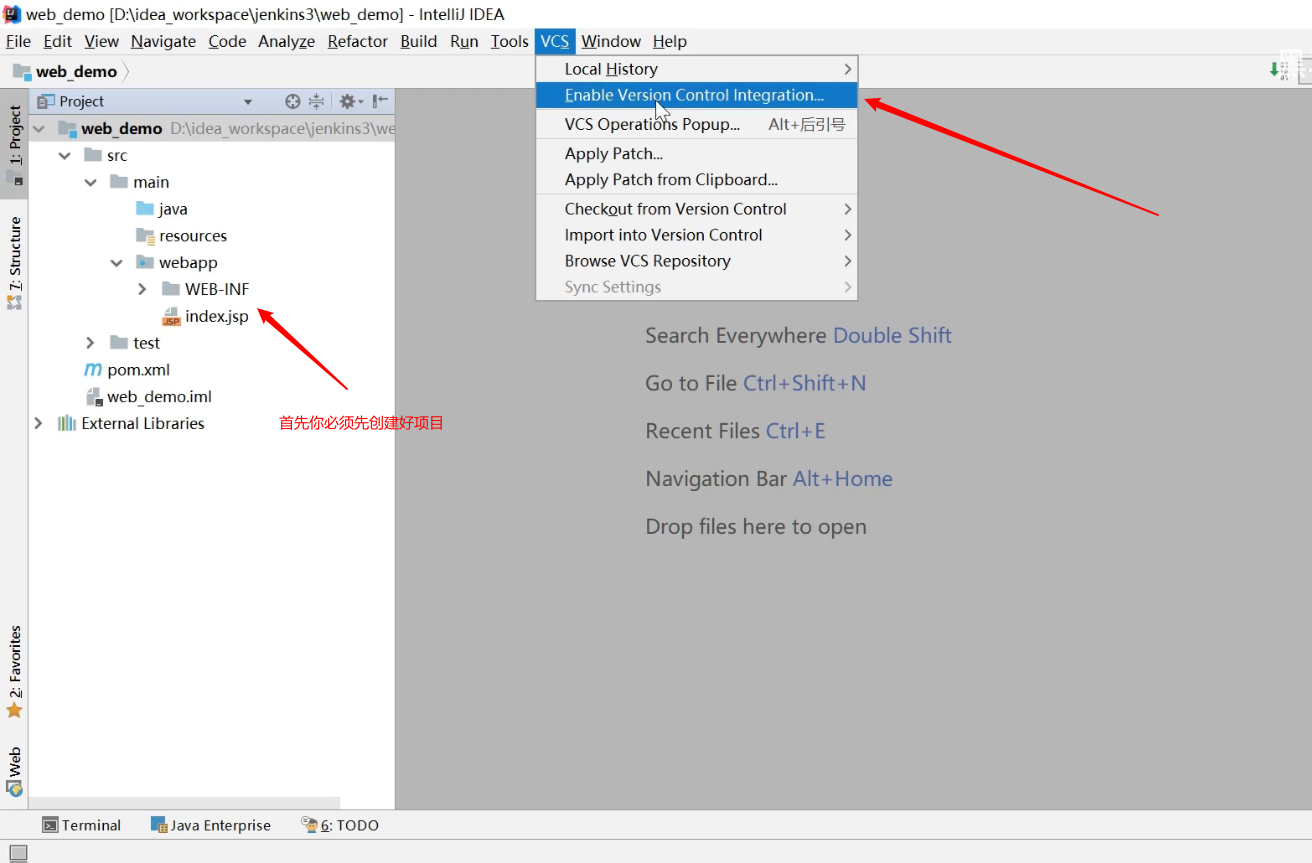Open the Build menu

(418, 41)
